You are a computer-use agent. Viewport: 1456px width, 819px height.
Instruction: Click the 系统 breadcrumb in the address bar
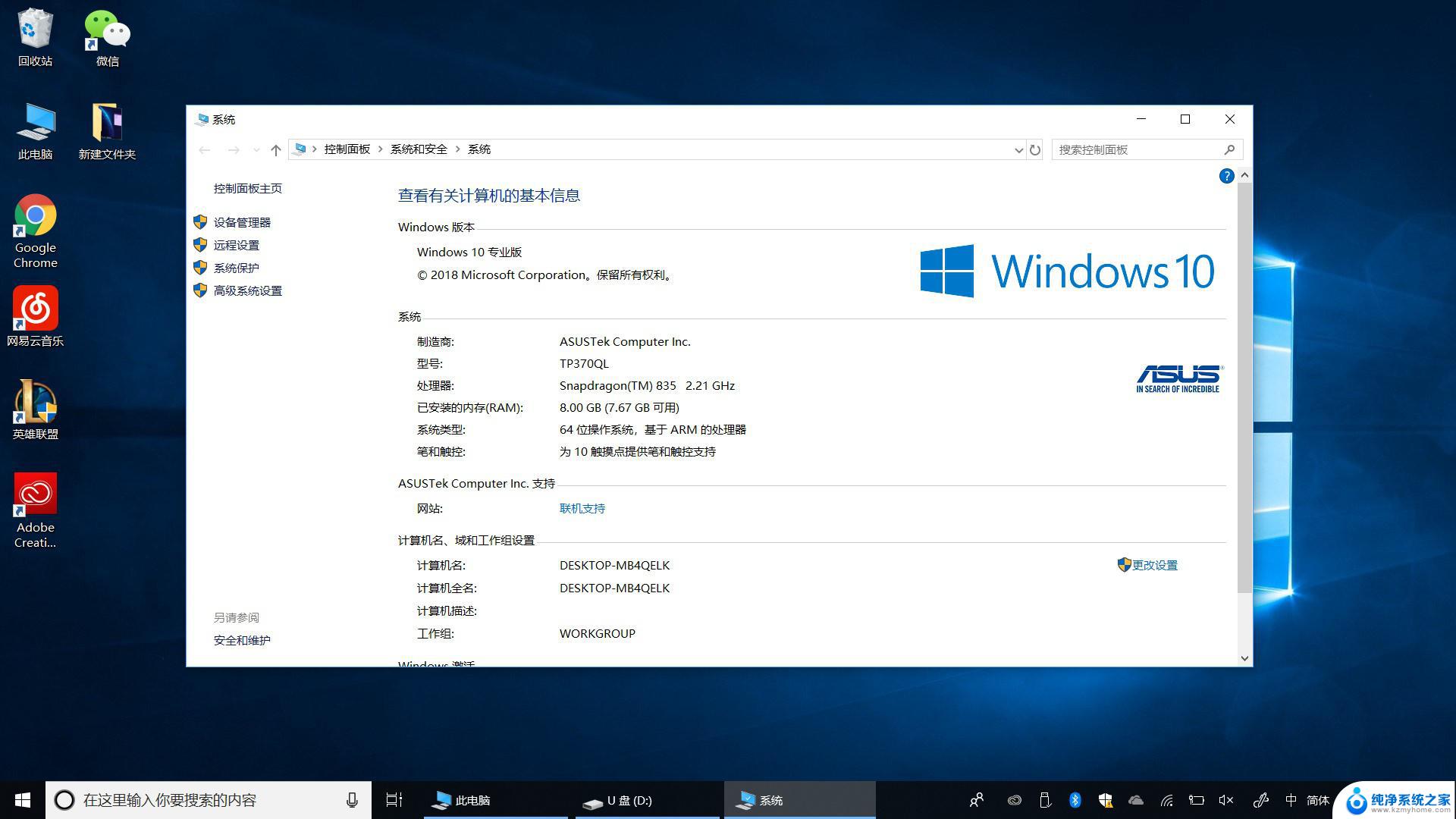coord(479,149)
